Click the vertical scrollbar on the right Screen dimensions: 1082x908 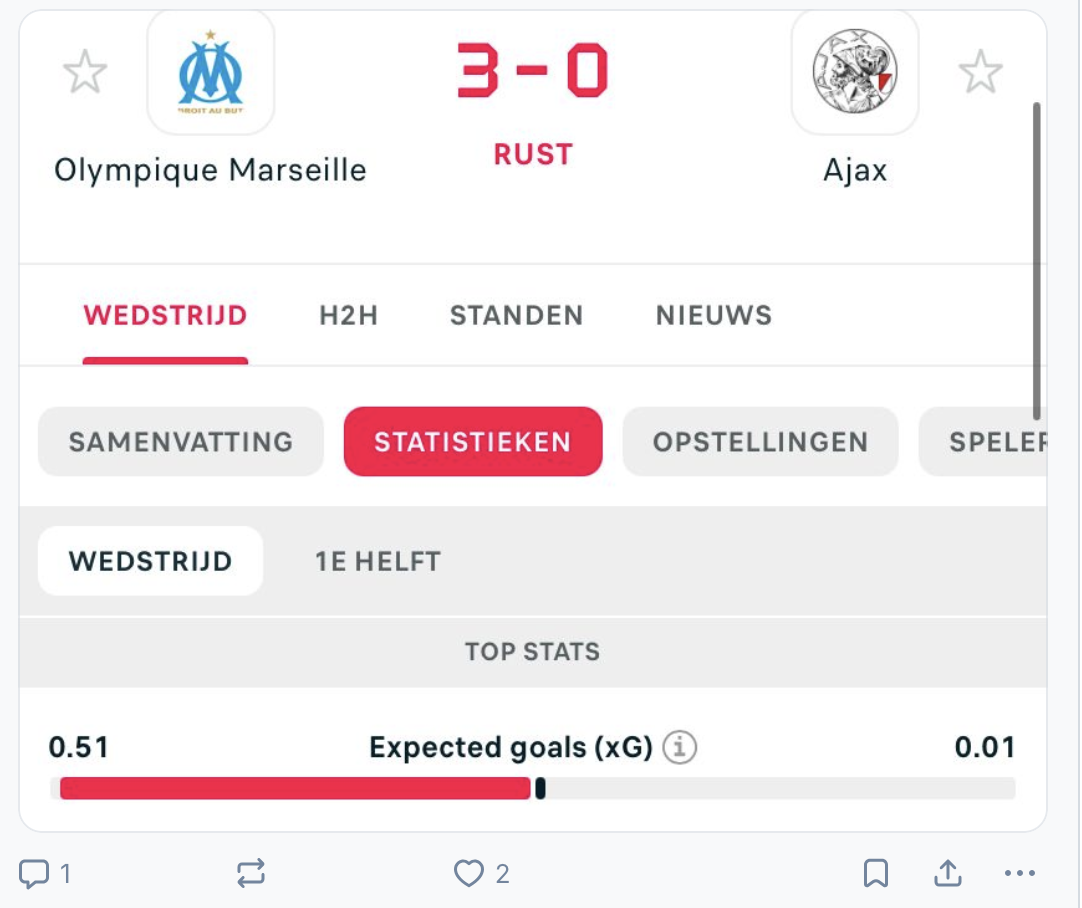(x=1036, y=260)
